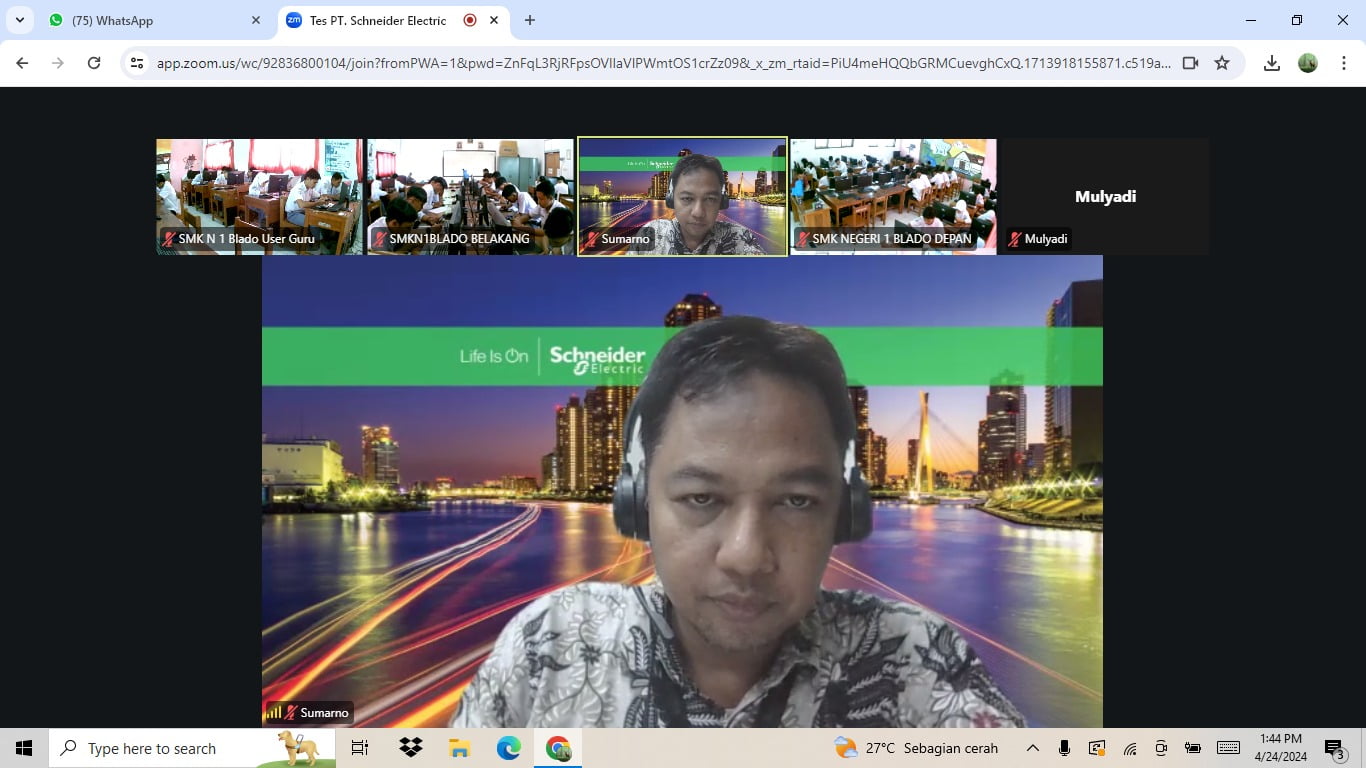View site information icon beside URL

tap(138, 63)
